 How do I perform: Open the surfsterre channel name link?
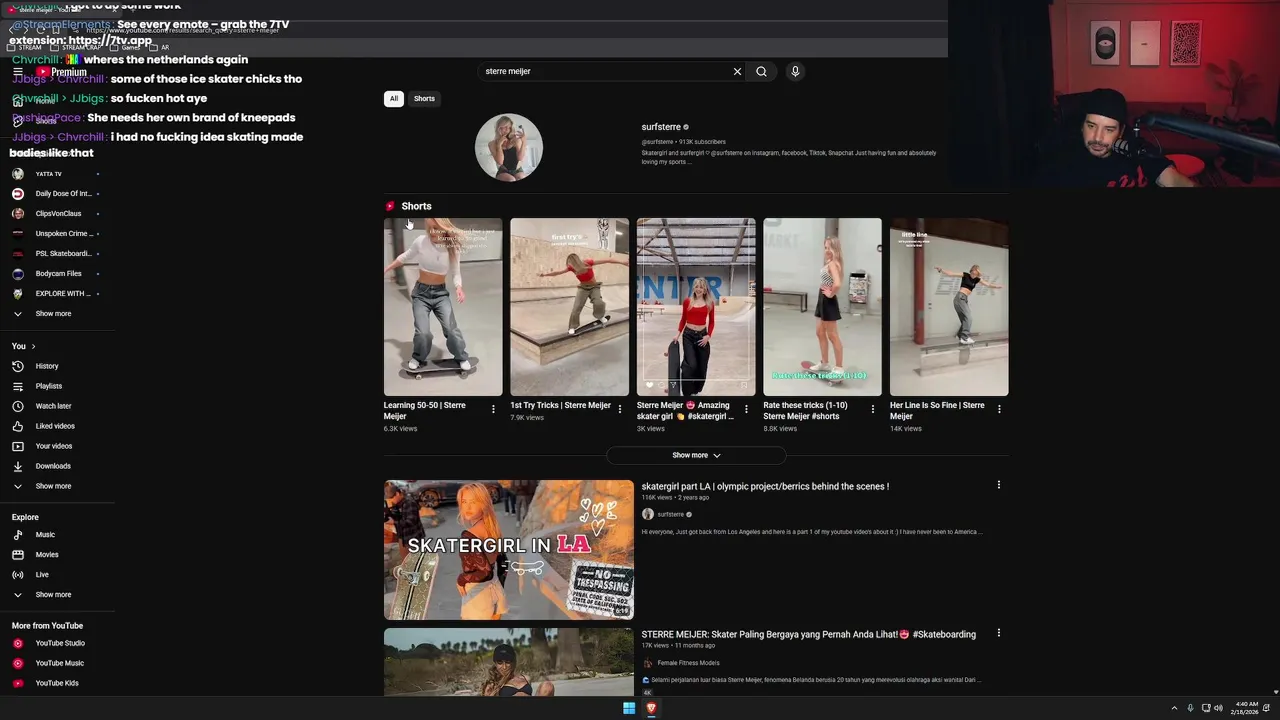[x=661, y=127]
